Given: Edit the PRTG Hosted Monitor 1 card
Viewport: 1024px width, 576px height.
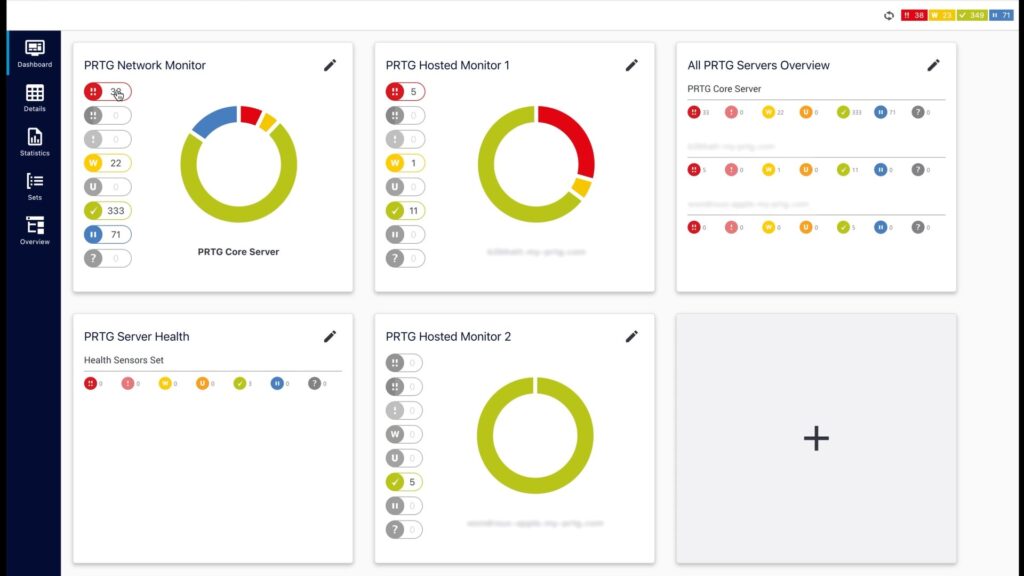Looking at the screenshot, I should click(x=631, y=65).
